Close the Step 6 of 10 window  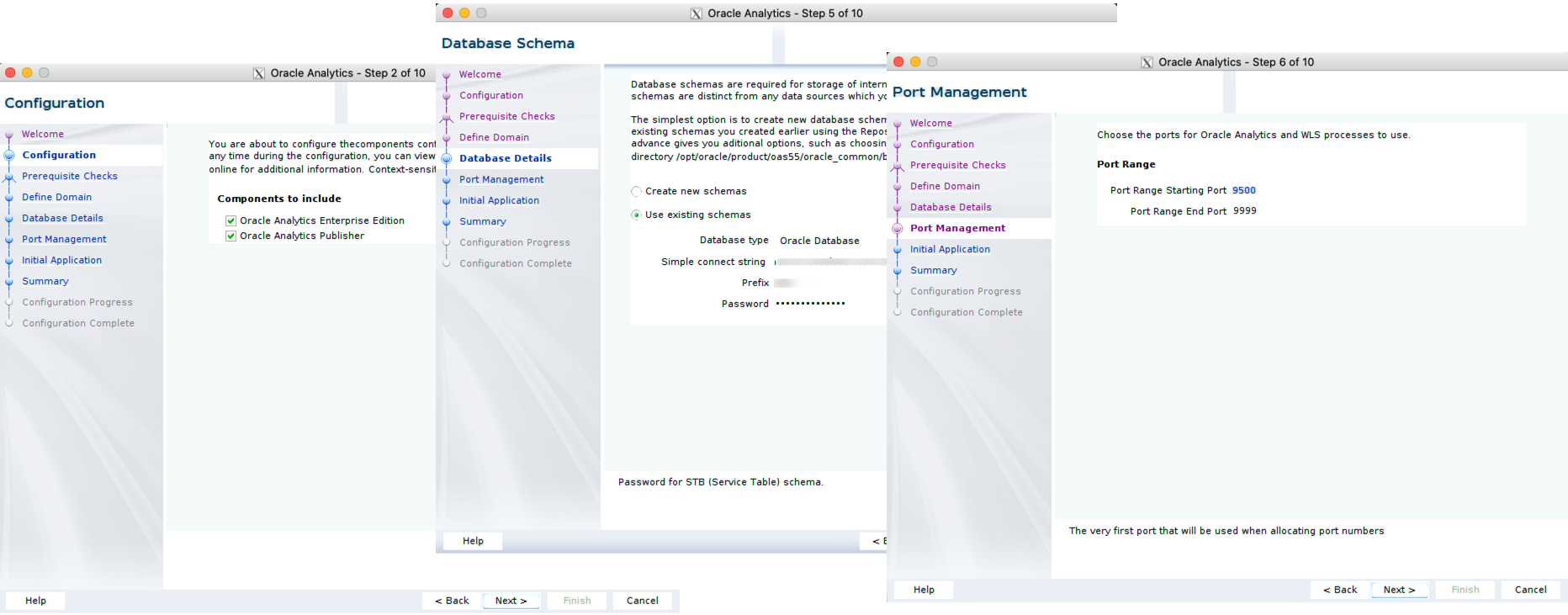click(898, 61)
